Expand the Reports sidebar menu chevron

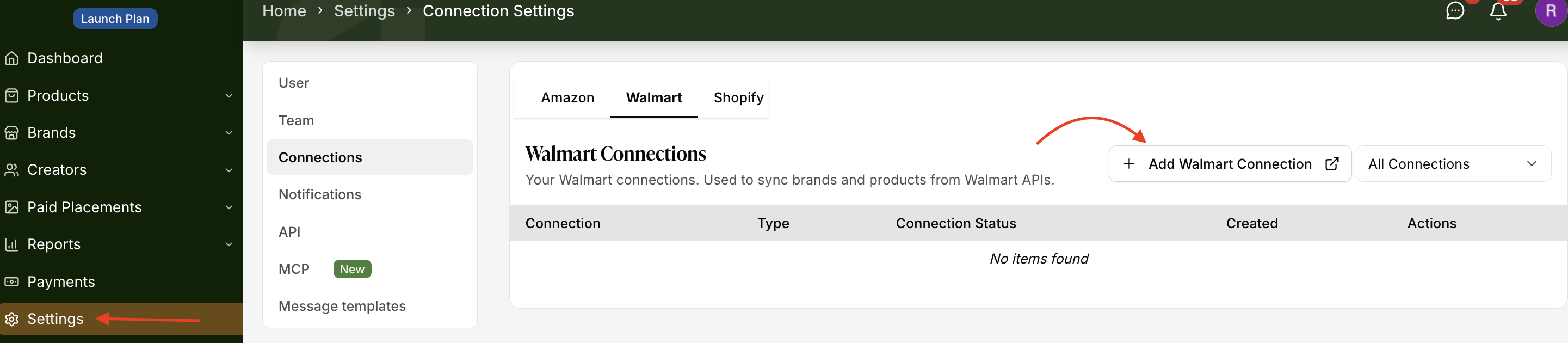[x=229, y=244]
